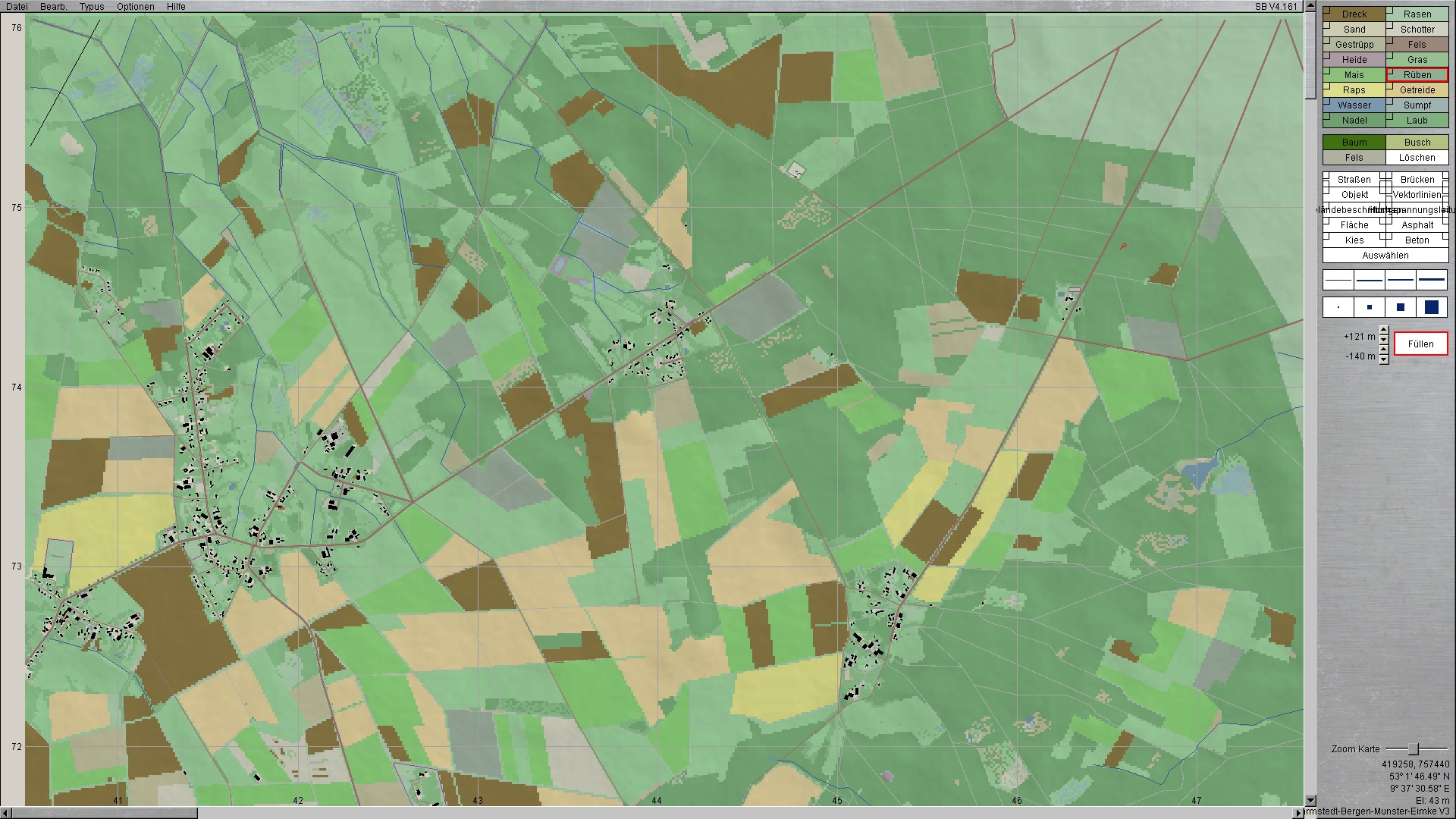The image size is (1456, 819).
Task: Select the largest square brush size
Action: [1432, 307]
